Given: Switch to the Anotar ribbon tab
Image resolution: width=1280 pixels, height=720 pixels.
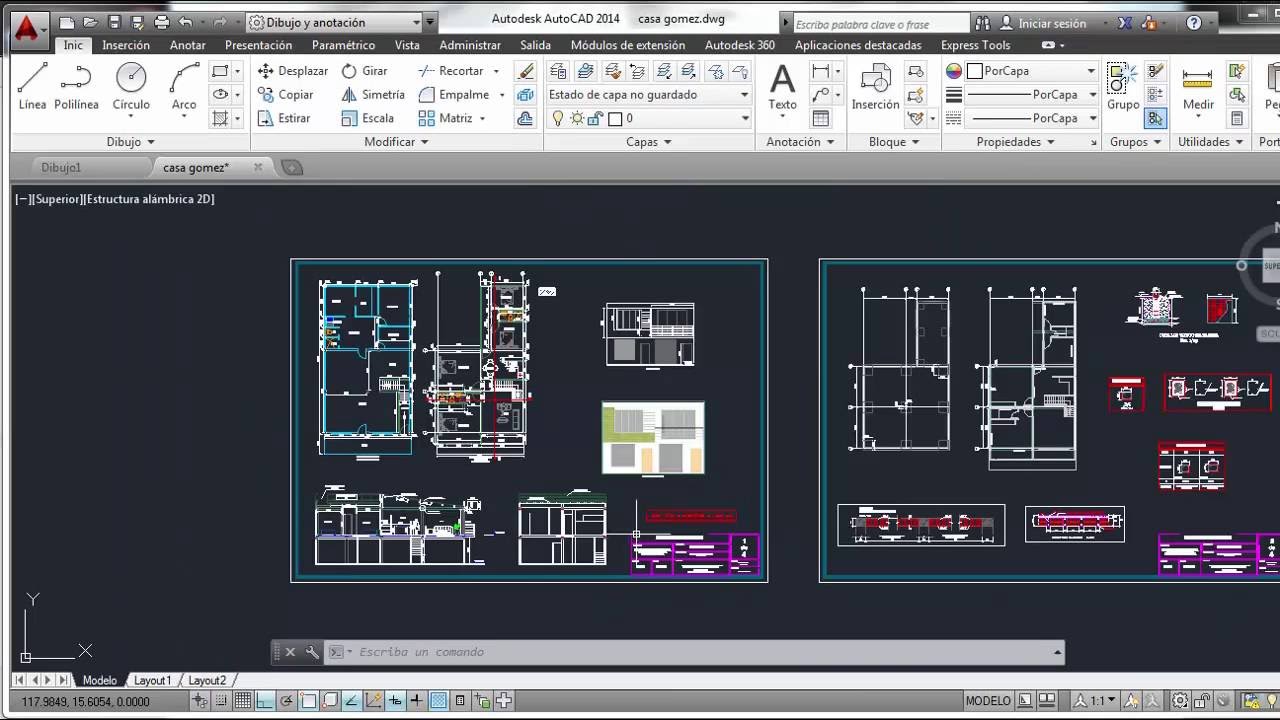Looking at the screenshot, I should coord(188,45).
